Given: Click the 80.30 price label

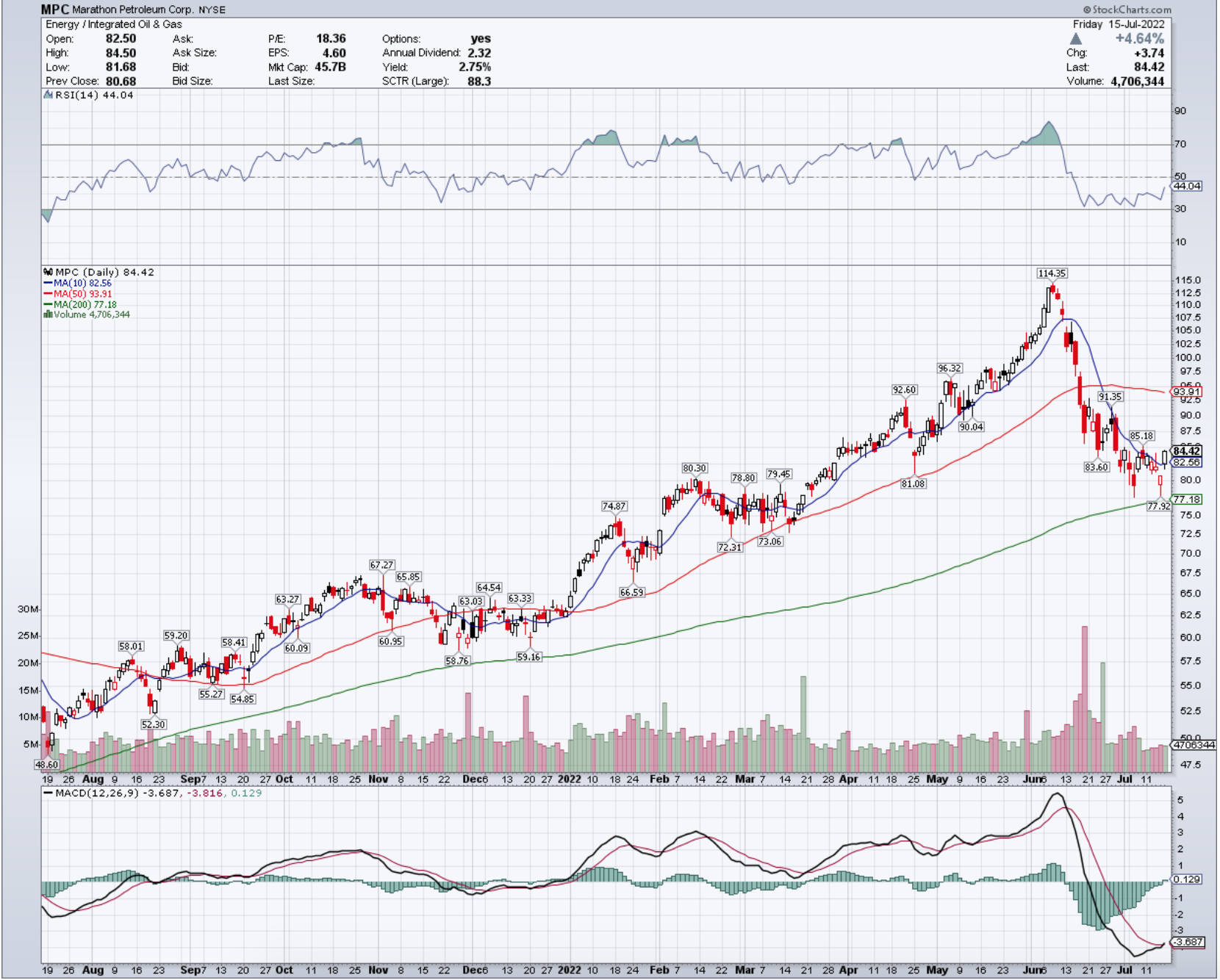Looking at the screenshot, I should (x=694, y=468).
